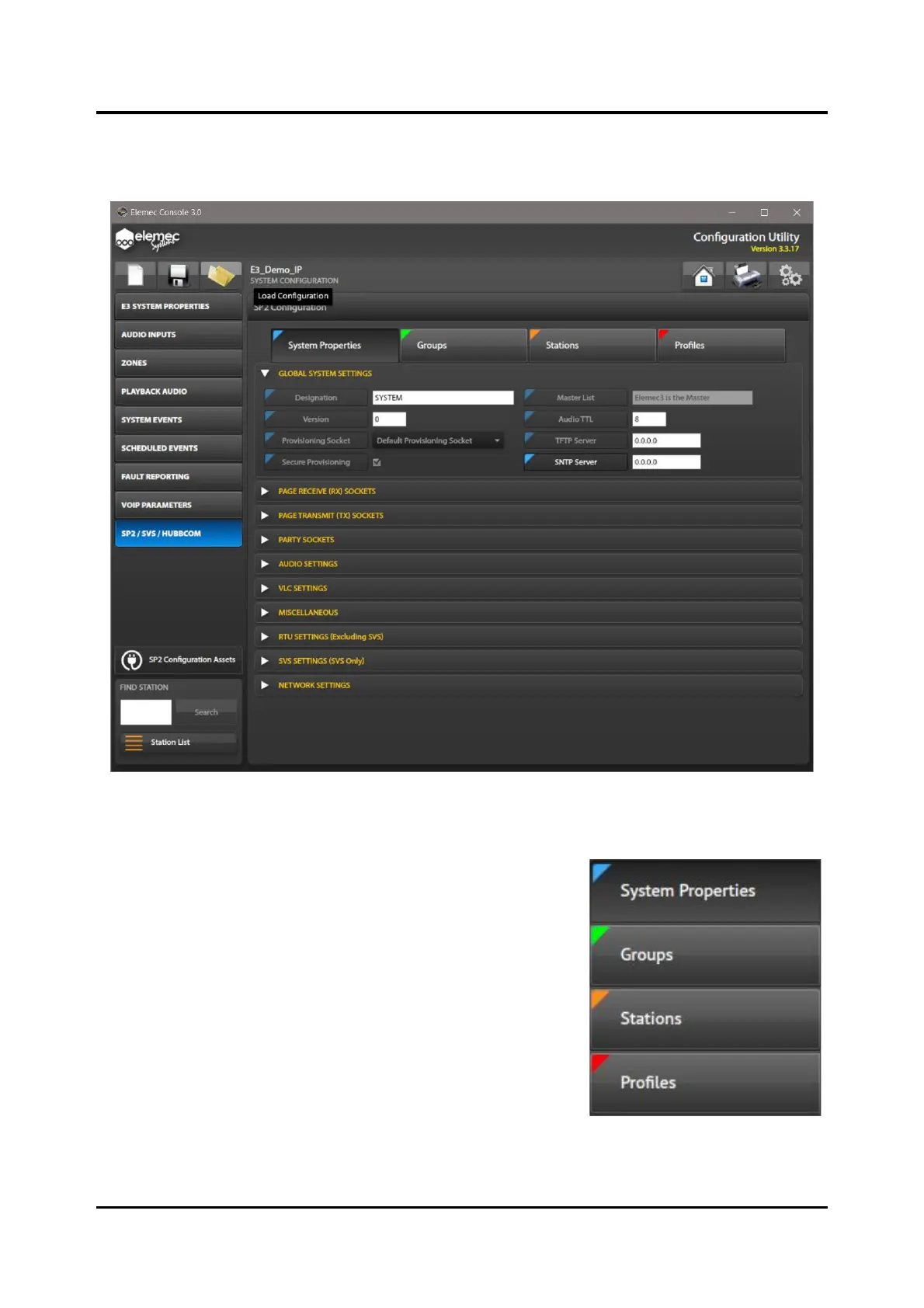Expand Party Sockets section
Screen dimensions: 924x1308
point(265,540)
